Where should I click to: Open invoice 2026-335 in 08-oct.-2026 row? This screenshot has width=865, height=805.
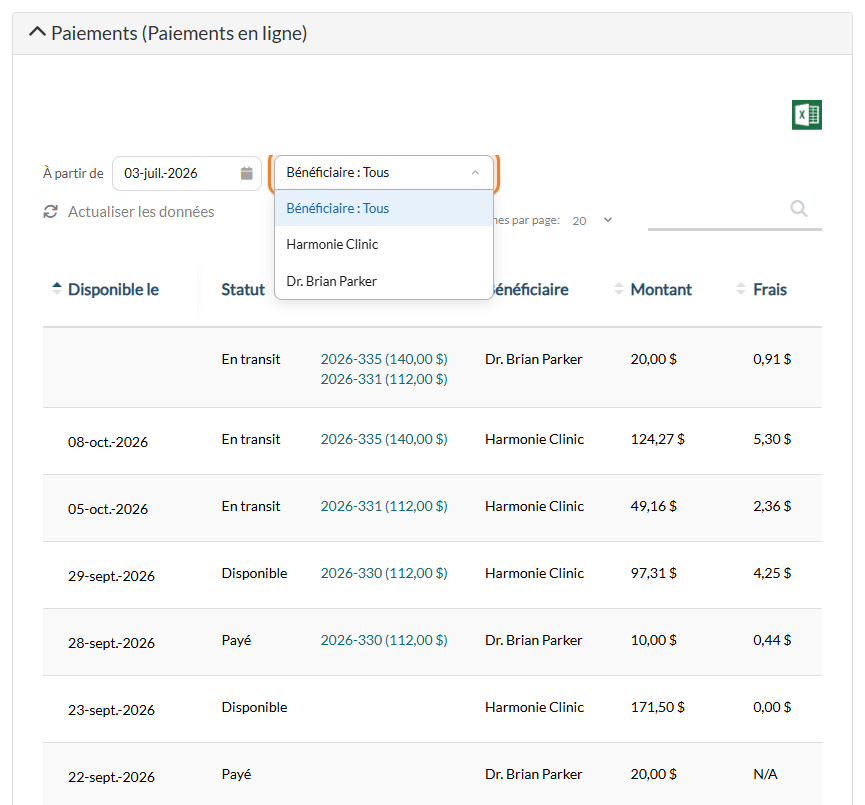(384, 439)
